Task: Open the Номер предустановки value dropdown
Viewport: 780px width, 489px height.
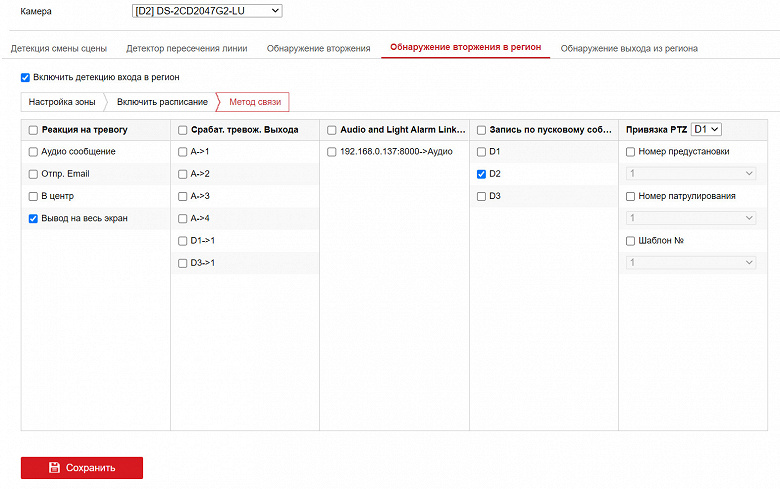Action: click(690, 174)
